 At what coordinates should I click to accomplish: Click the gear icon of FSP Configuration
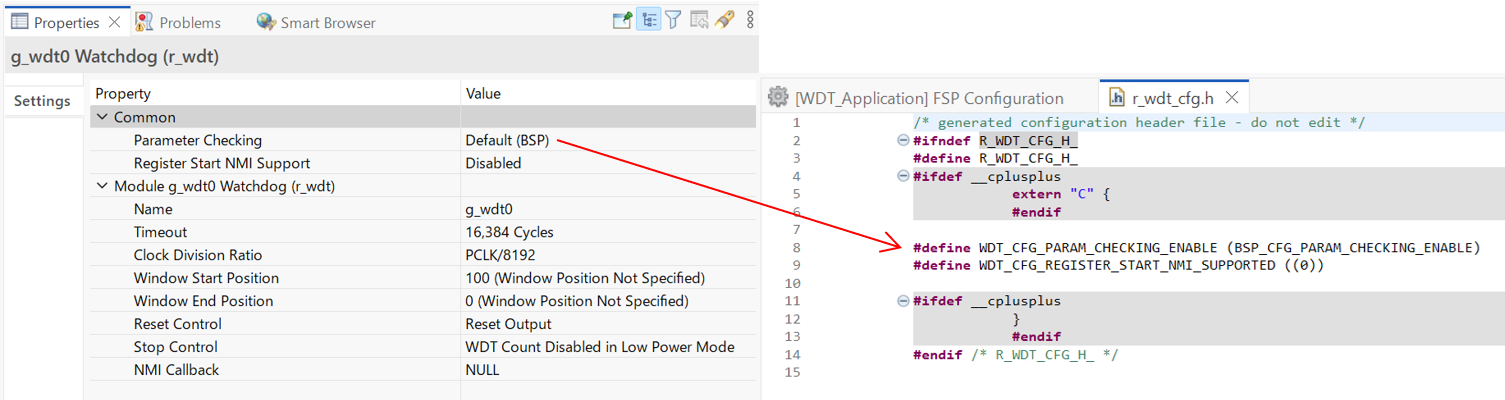tap(778, 97)
